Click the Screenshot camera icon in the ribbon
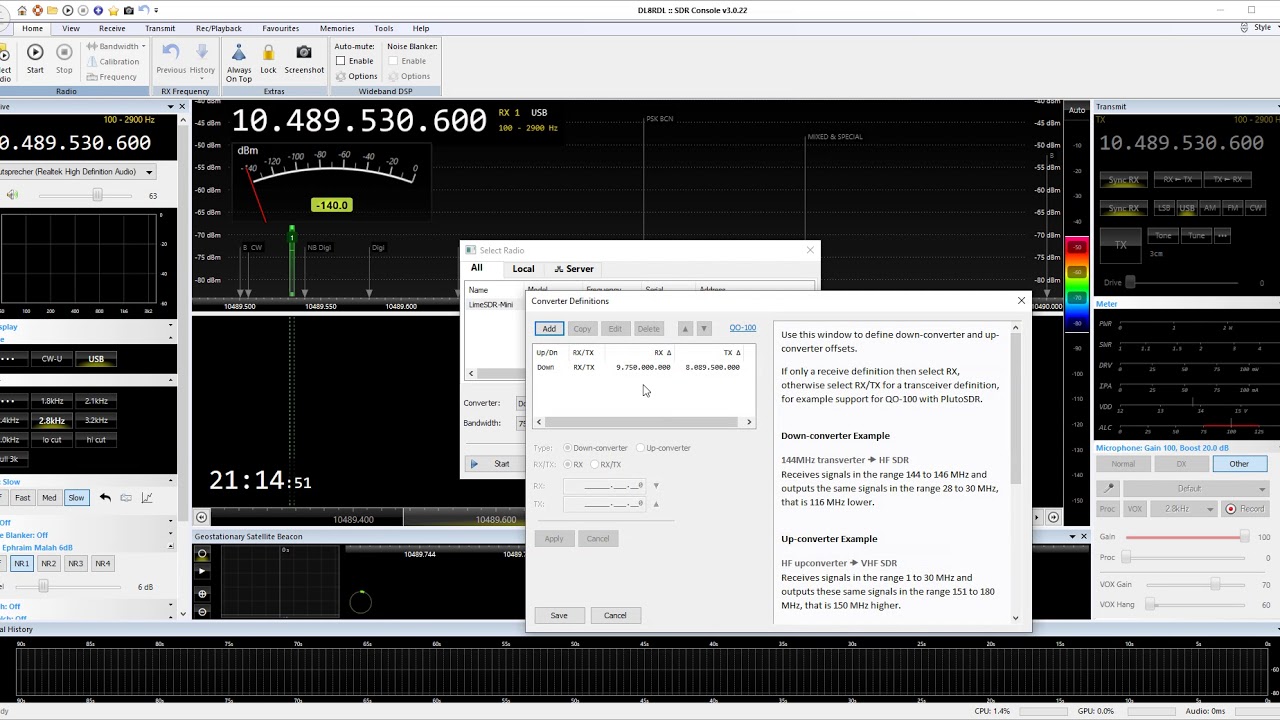Viewport: 1280px width, 720px height. point(304,53)
